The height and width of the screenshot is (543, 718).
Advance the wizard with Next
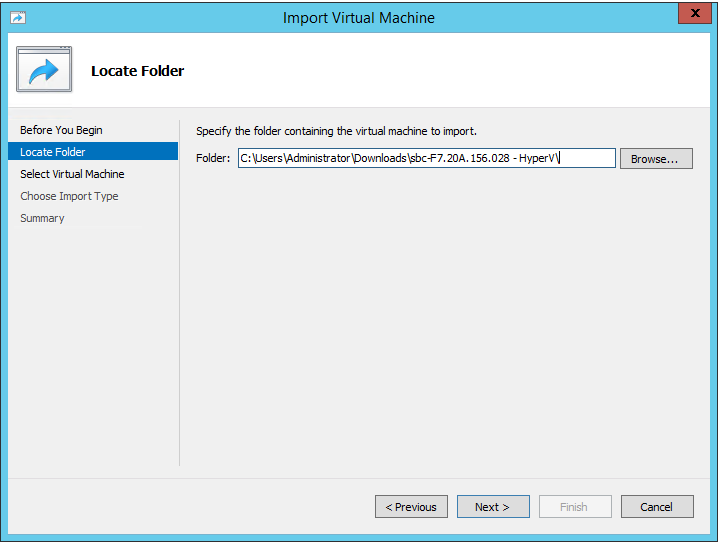[x=493, y=506]
